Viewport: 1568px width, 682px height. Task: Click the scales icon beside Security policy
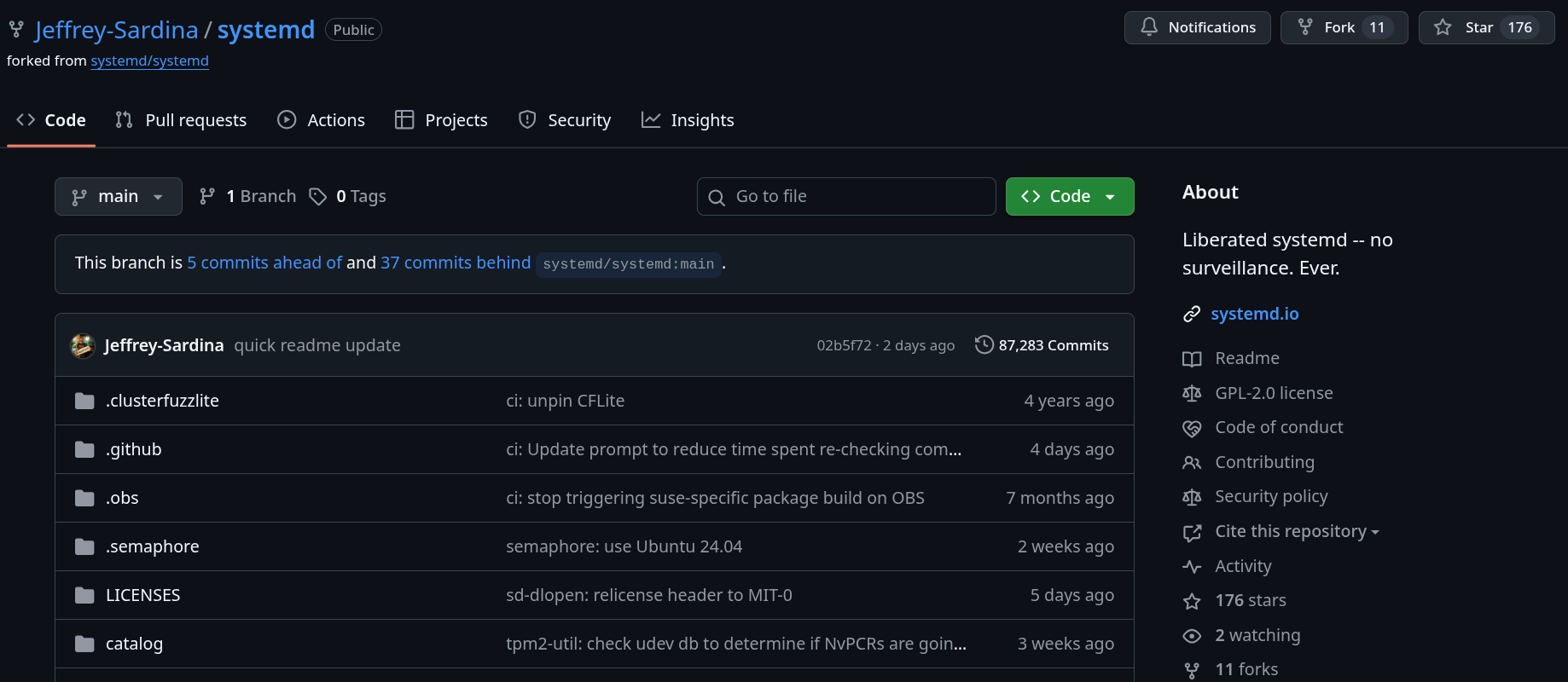coord(1192,497)
